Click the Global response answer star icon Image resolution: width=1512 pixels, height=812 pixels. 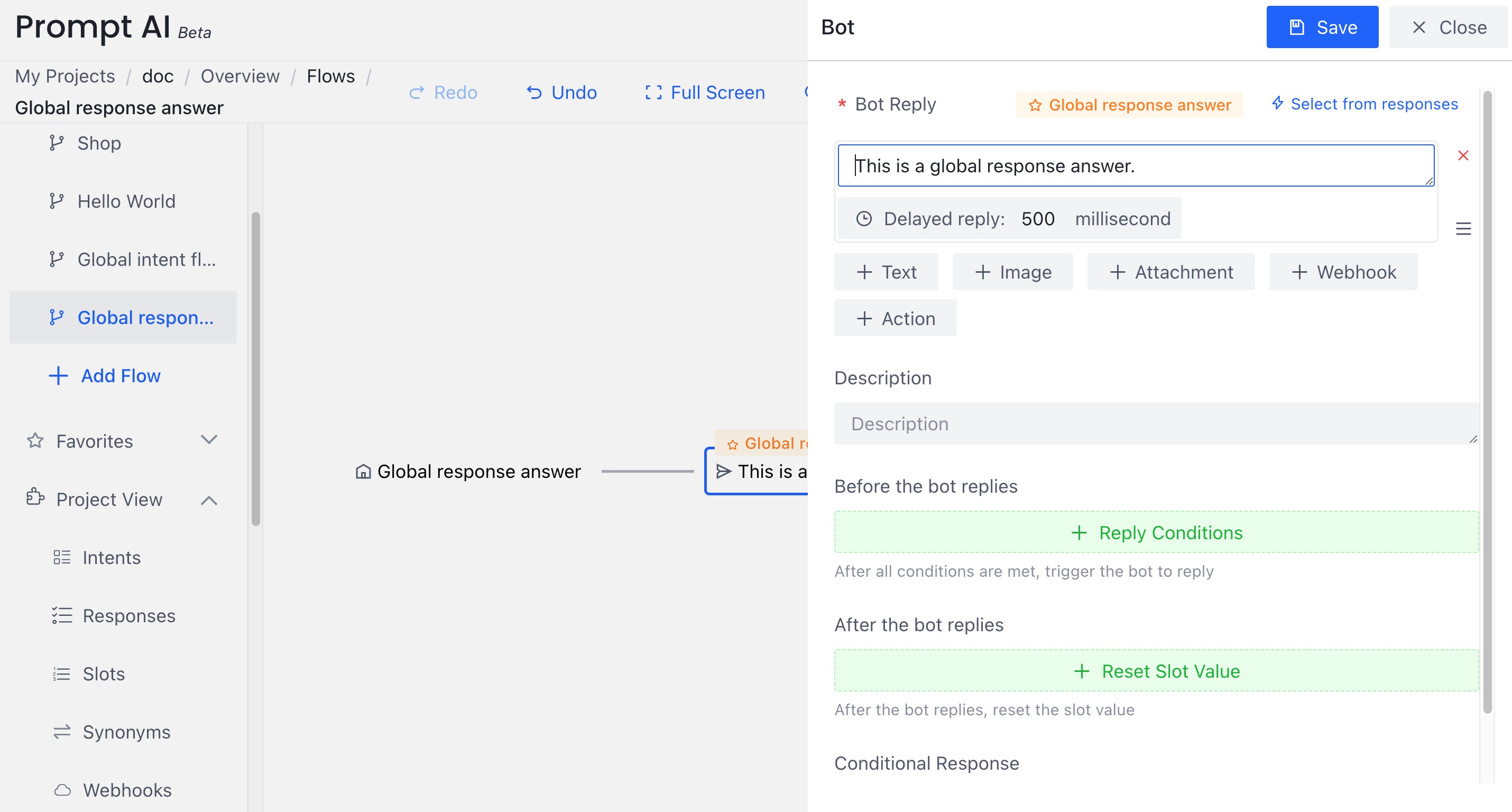[x=1036, y=104]
